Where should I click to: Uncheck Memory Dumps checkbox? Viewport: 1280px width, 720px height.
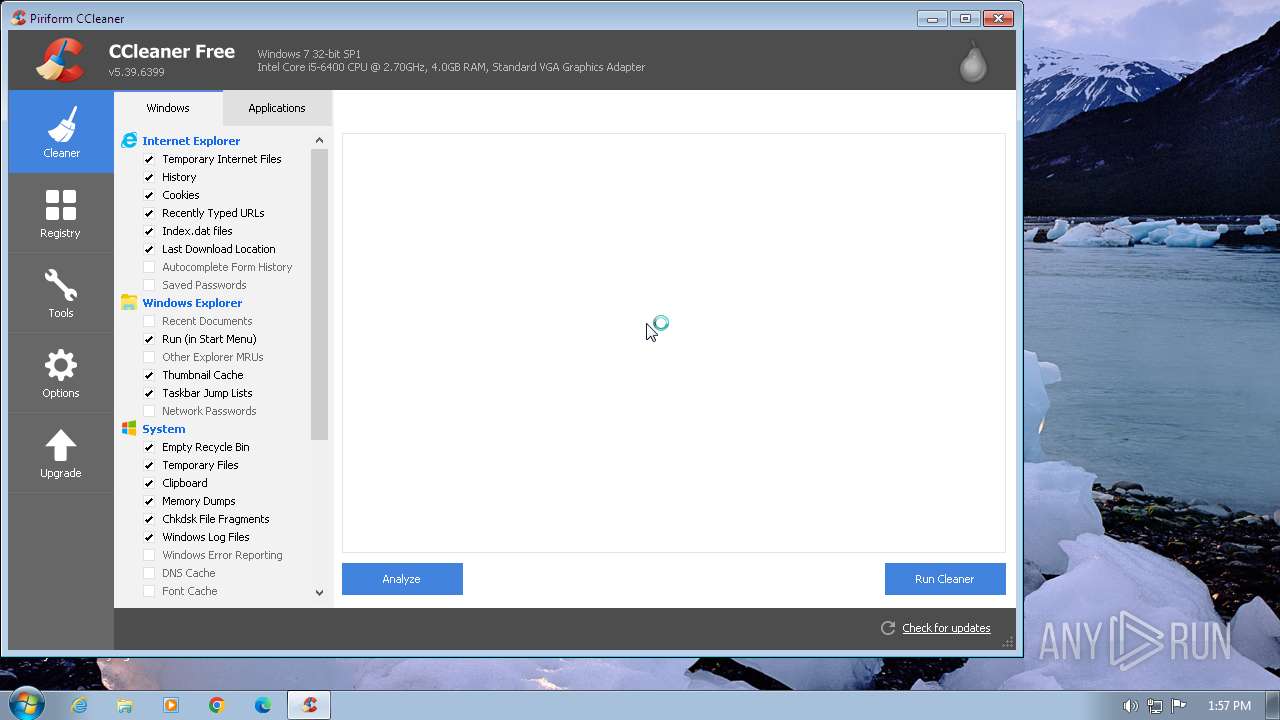(x=149, y=501)
